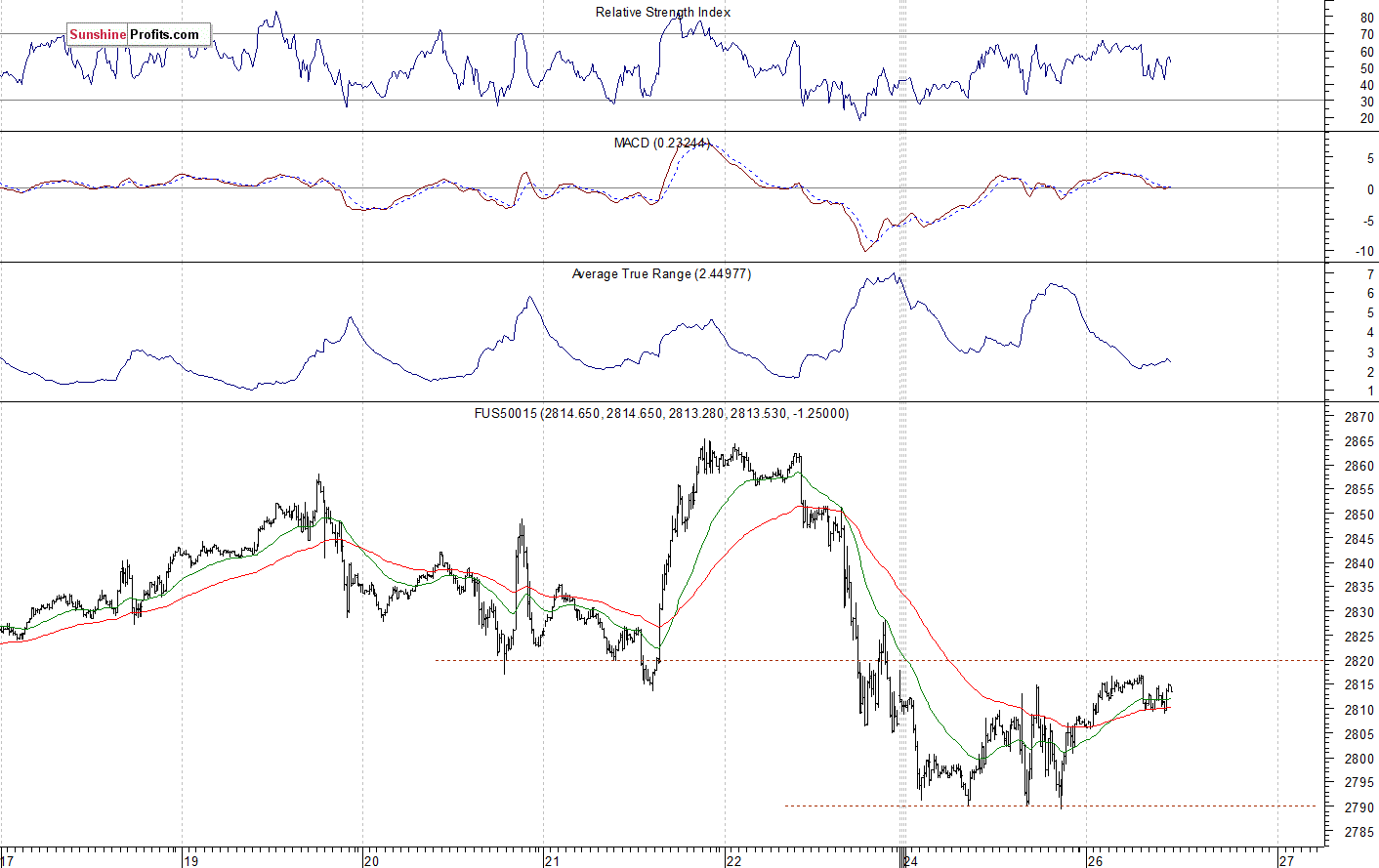This screenshot has height=868, width=1379.
Task: Click price axis label 2820
Action: coord(1359,661)
